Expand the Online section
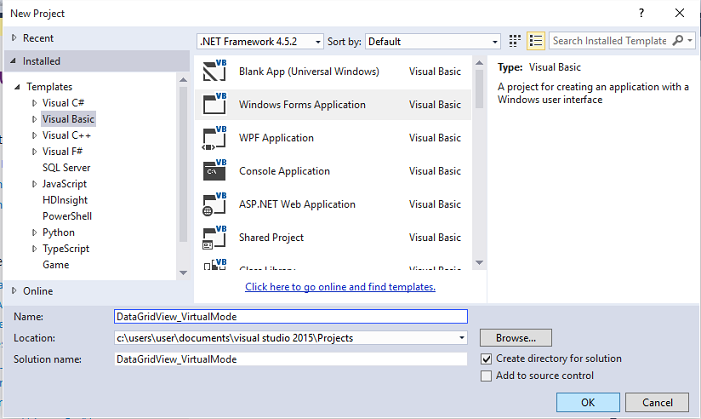The image size is (701, 419). 14,291
